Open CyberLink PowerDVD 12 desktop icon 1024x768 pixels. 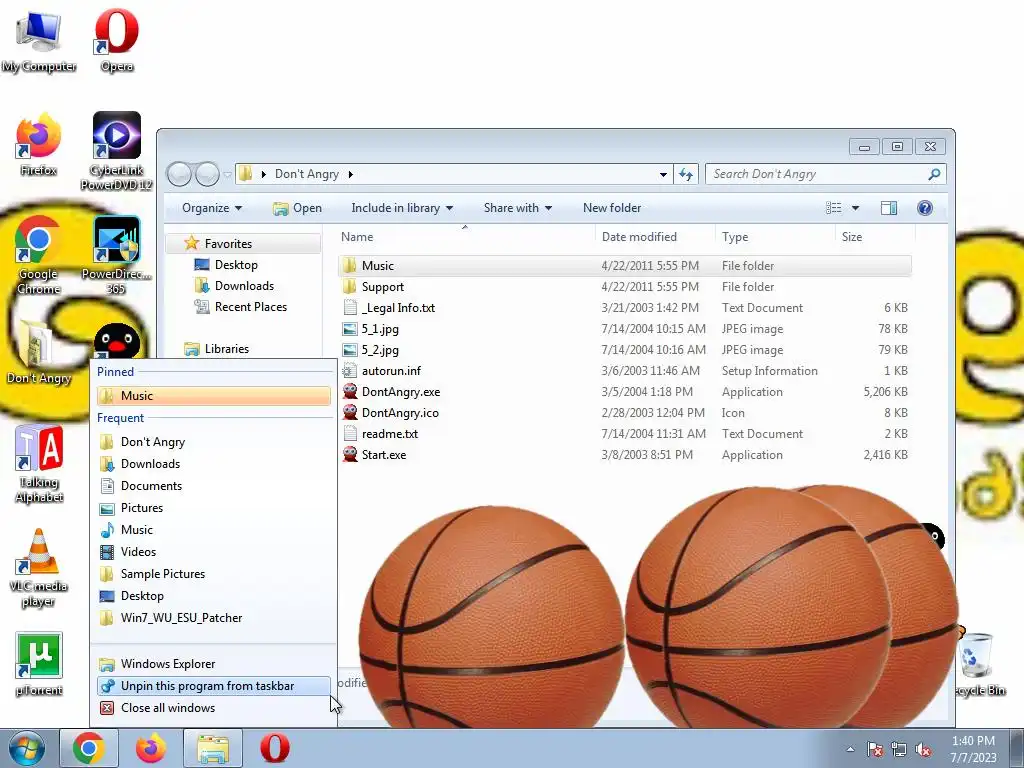116,152
